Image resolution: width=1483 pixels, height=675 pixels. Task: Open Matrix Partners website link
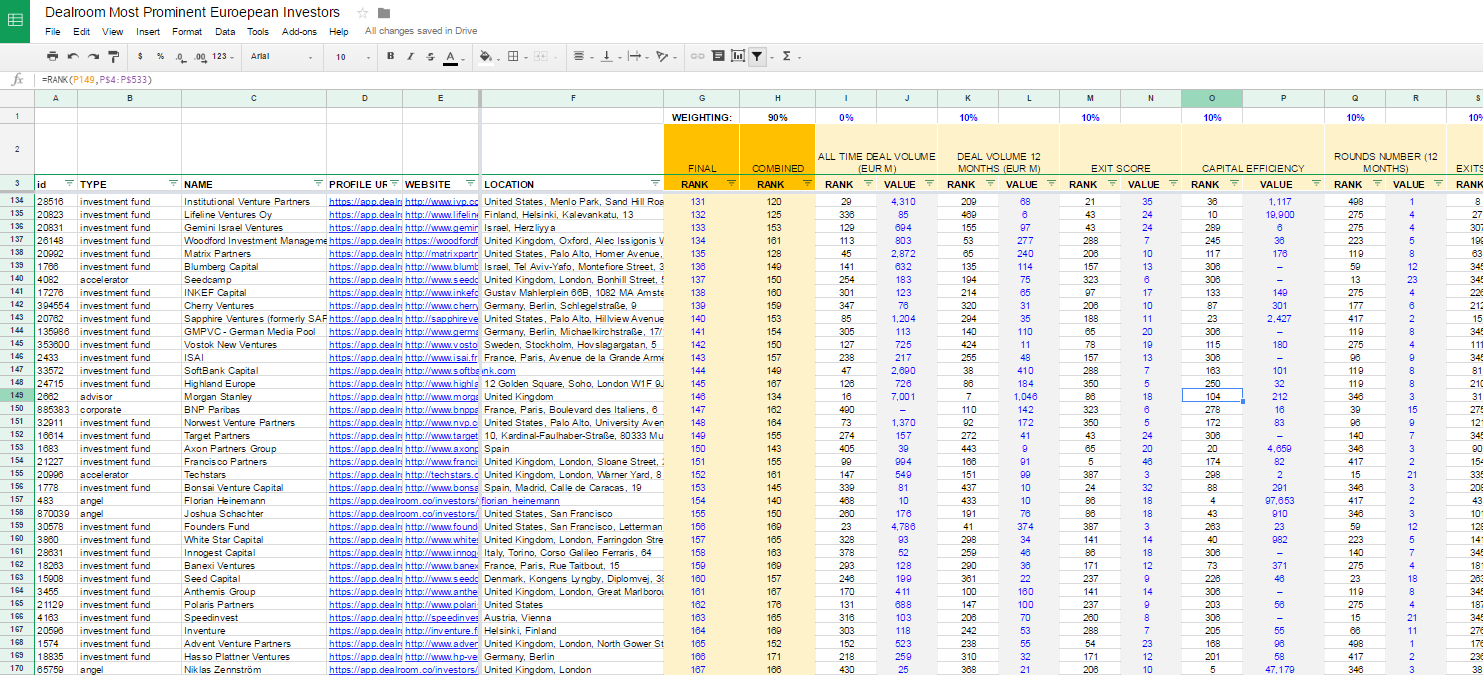(441, 254)
